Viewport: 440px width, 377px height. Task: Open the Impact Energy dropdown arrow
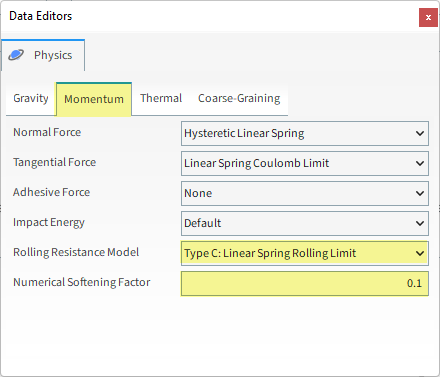[x=420, y=223]
